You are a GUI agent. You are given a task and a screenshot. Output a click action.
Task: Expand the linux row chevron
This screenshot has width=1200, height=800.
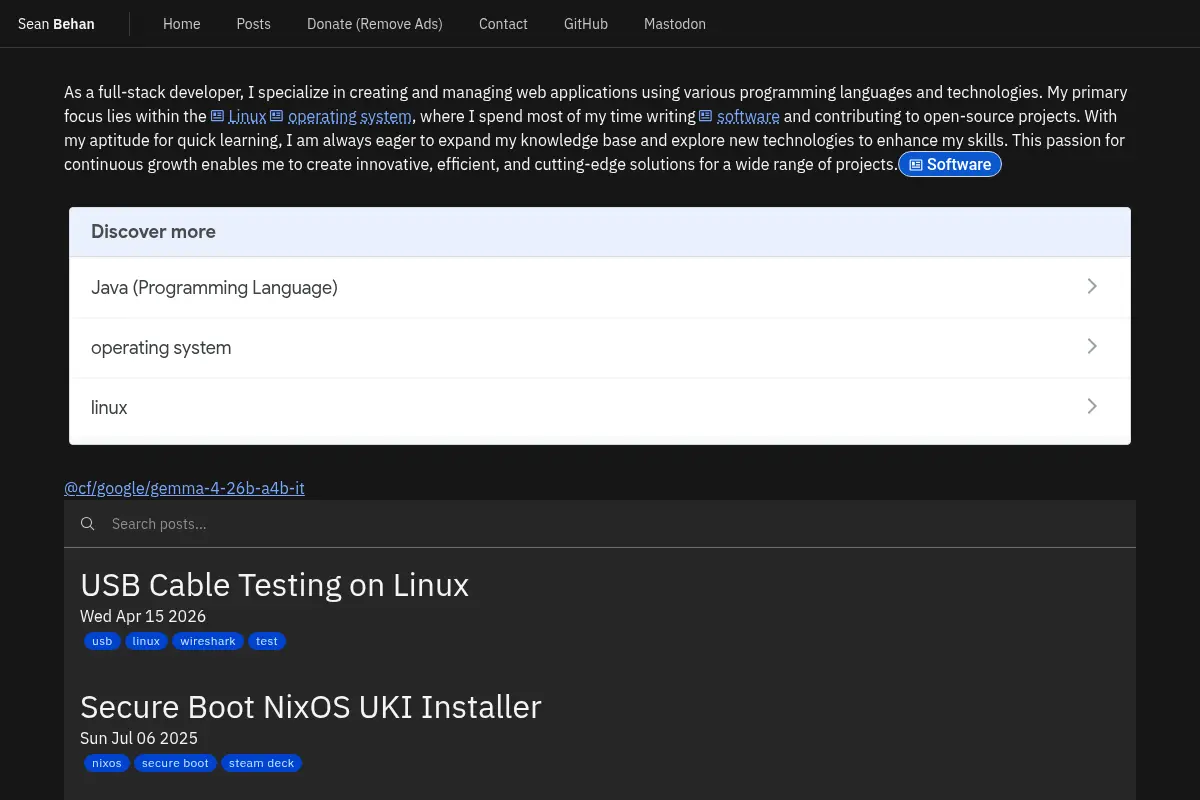coord(1092,406)
